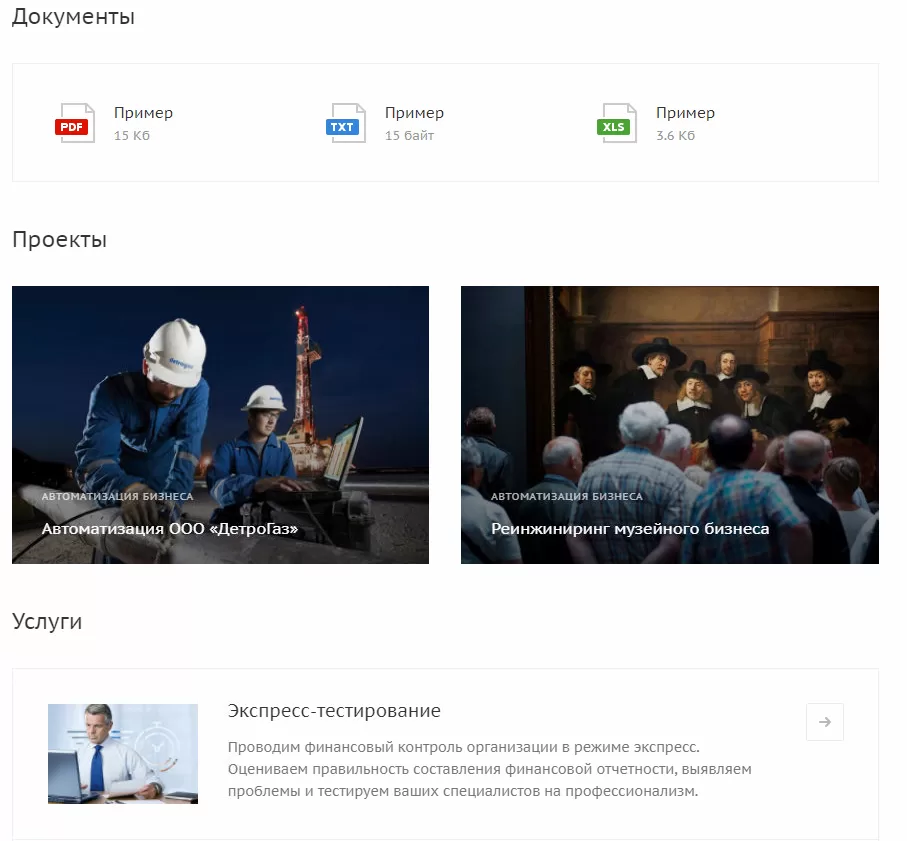
Task: Open the arrow button beside Экспресс-тестирование
Action: 825,722
